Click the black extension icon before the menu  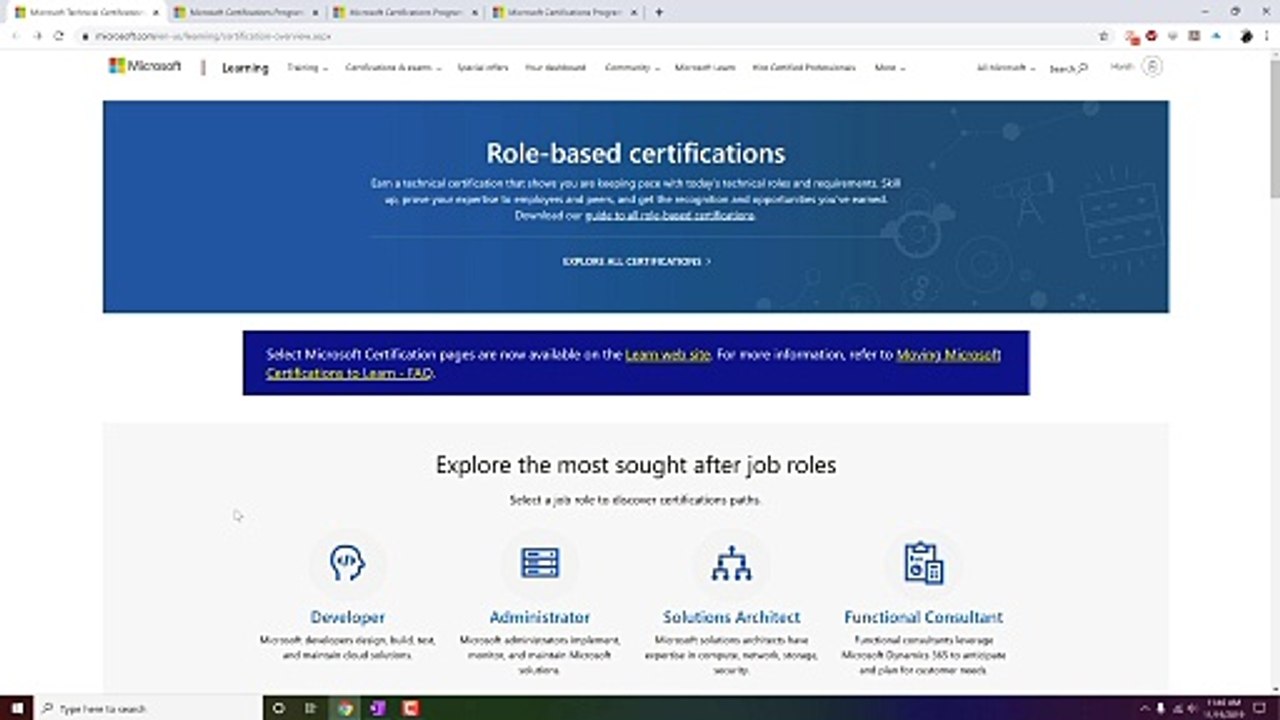click(1246, 36)
